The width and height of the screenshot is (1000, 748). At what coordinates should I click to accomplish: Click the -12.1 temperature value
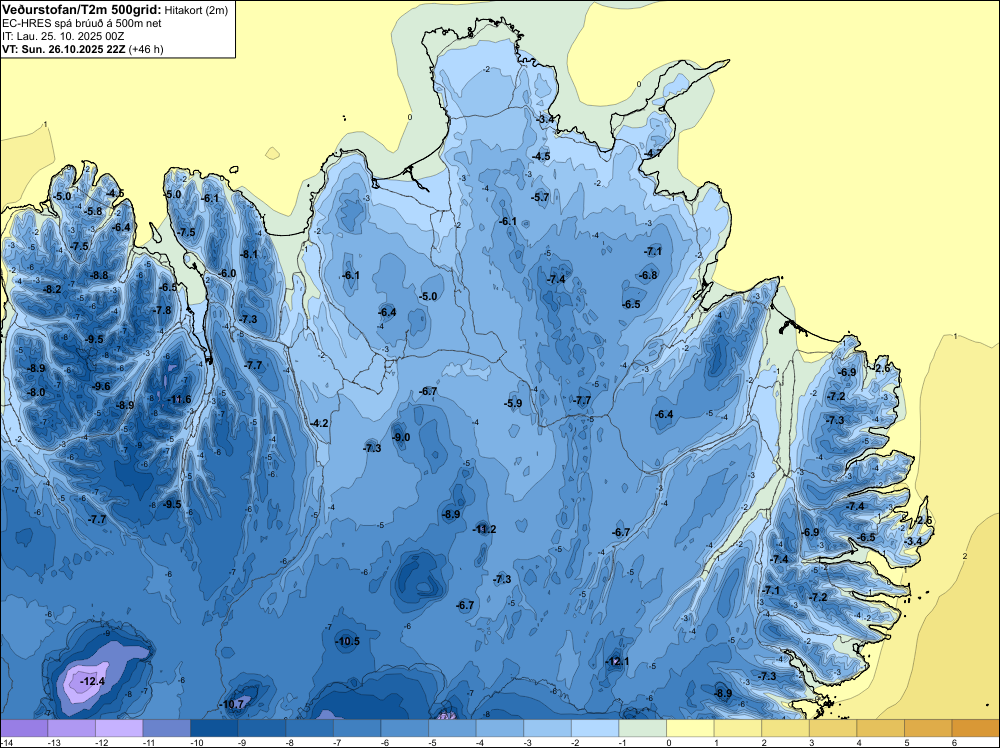click(617, 661)
